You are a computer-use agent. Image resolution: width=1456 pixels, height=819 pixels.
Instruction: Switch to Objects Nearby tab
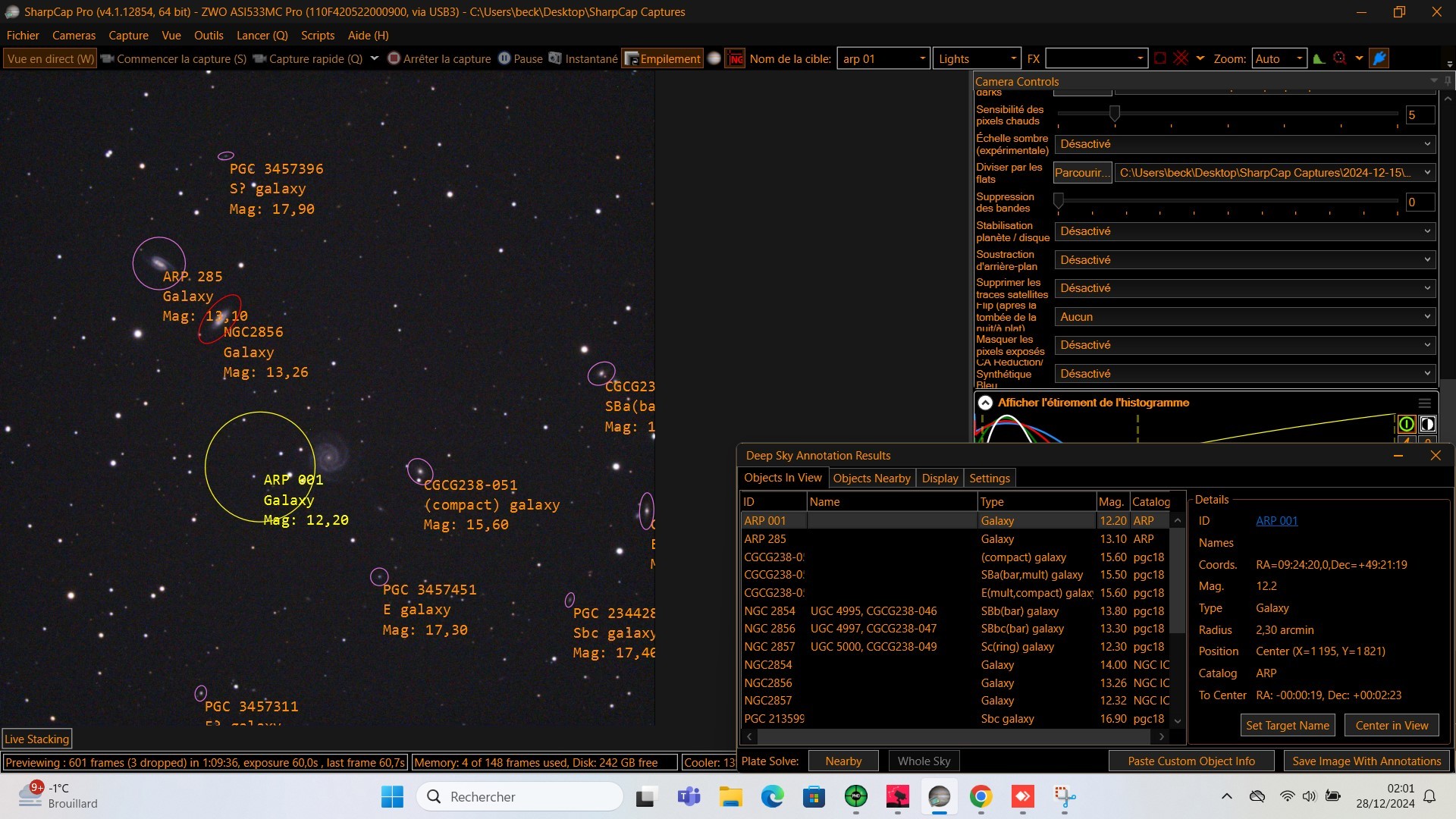point(871,478)
